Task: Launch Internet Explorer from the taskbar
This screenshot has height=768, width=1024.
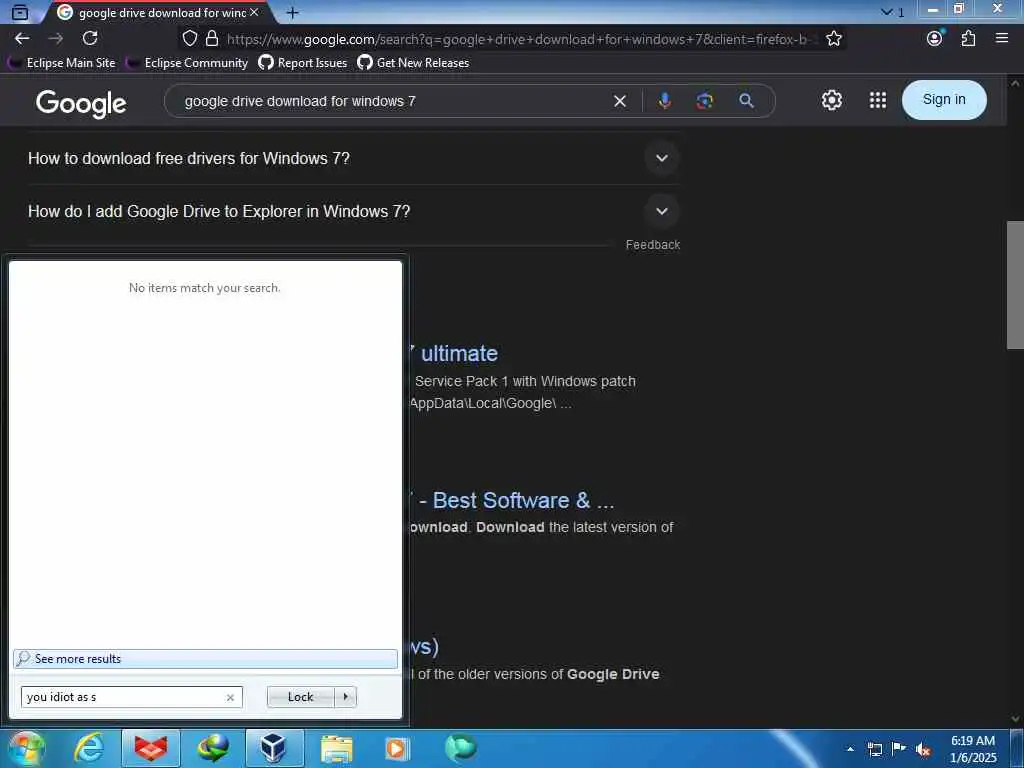Action: pos(89,748)
